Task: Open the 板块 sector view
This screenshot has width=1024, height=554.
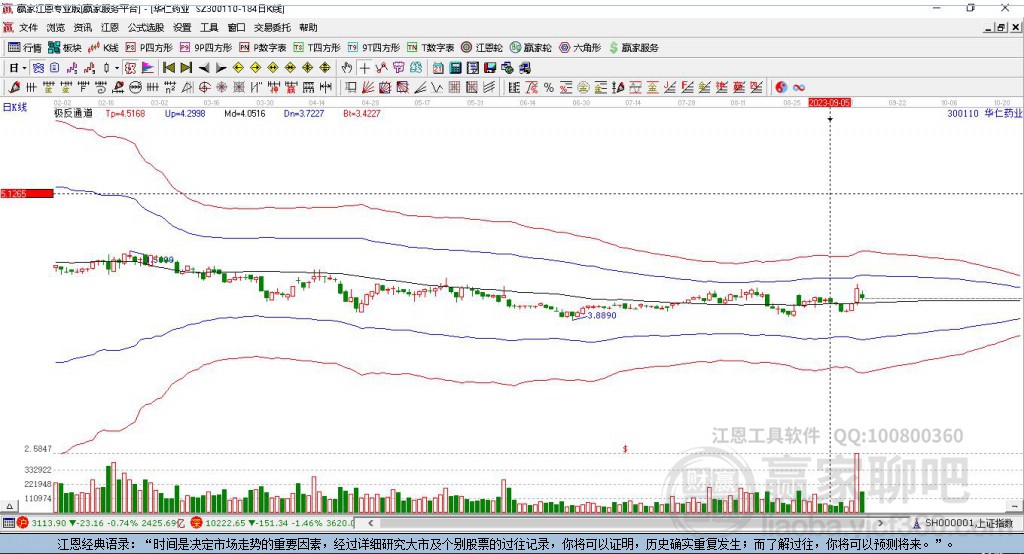Action: click(x=64, y=48)
